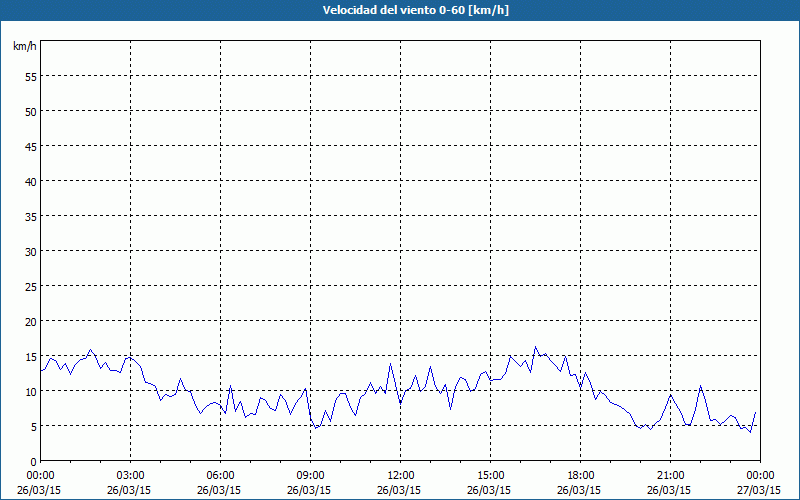Pick the 15:00 time label
The height and width of the screenshot is (500, 800).
[491, 476]
